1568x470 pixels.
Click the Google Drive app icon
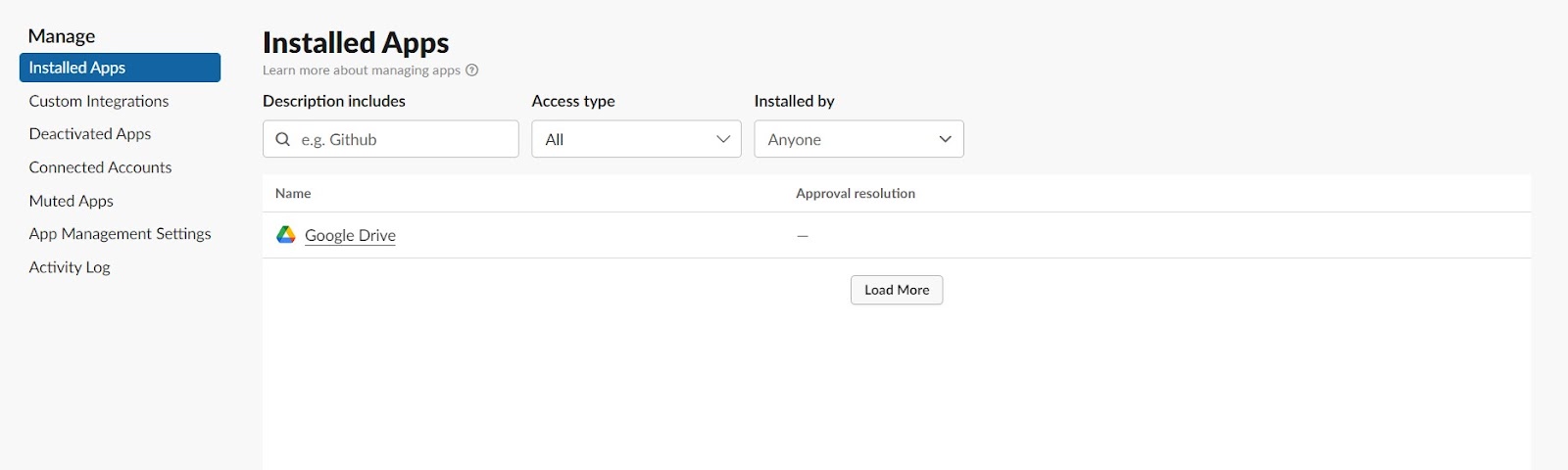[286, 235]
